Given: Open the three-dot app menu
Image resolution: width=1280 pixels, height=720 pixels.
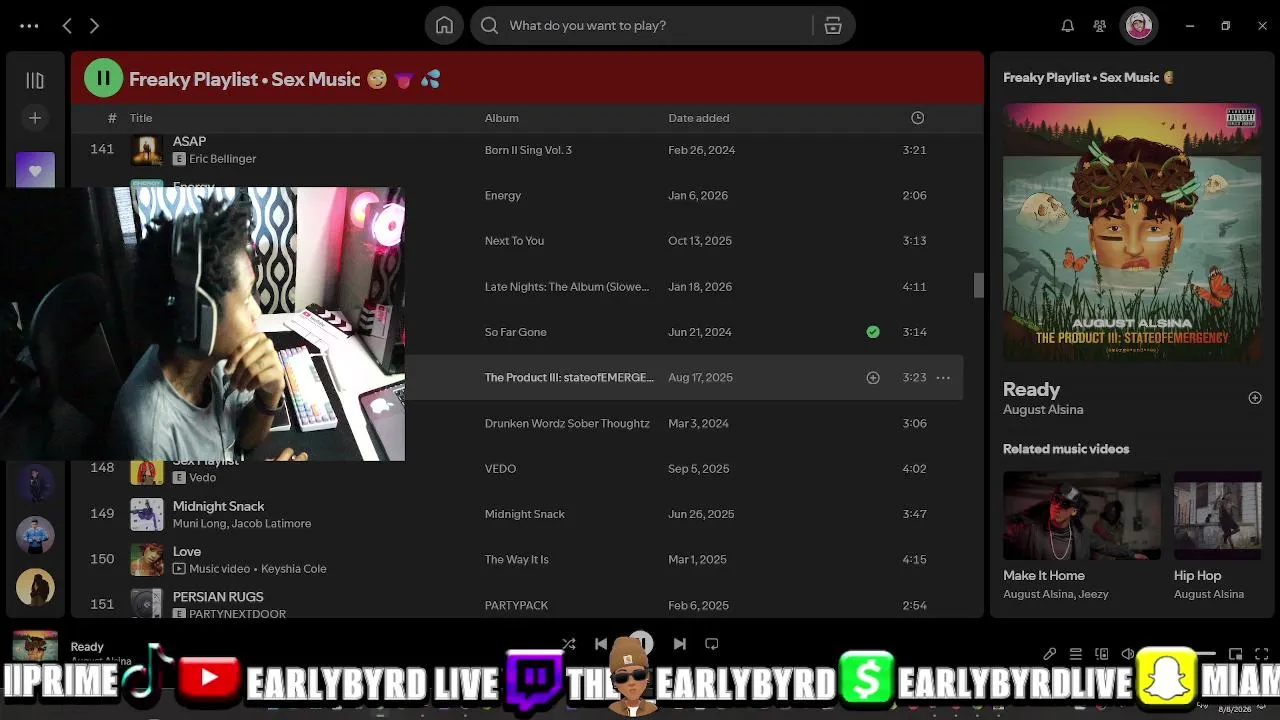Looking at the screenshot, I should pyautogui.click(x=29, y=26).
